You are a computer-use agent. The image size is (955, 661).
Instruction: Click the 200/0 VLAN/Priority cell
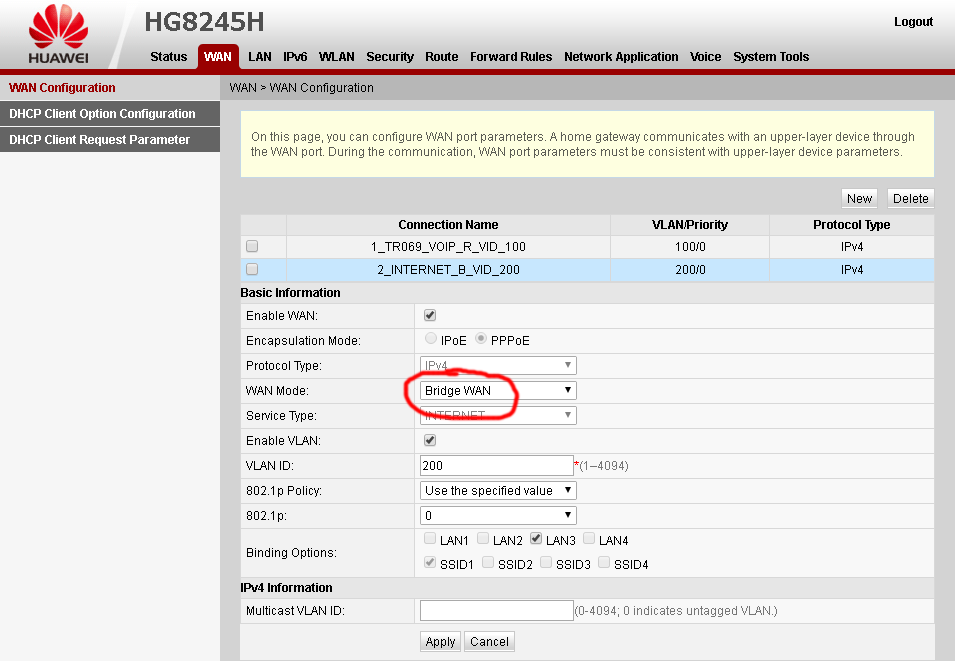[690, 270]
